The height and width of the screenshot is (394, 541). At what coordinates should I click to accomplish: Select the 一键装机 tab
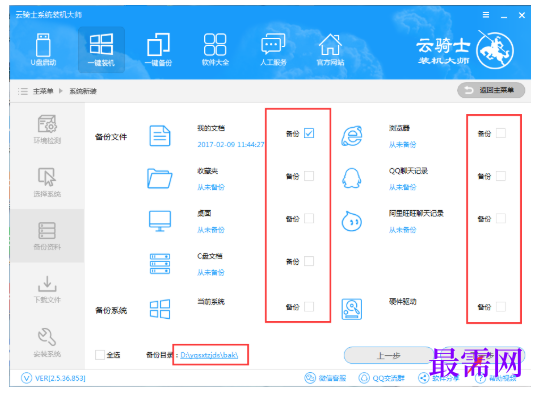pos(101,49)
